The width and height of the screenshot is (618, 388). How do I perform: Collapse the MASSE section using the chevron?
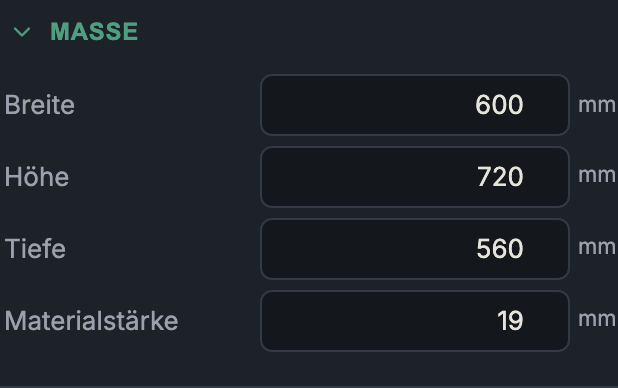[22, 32]
